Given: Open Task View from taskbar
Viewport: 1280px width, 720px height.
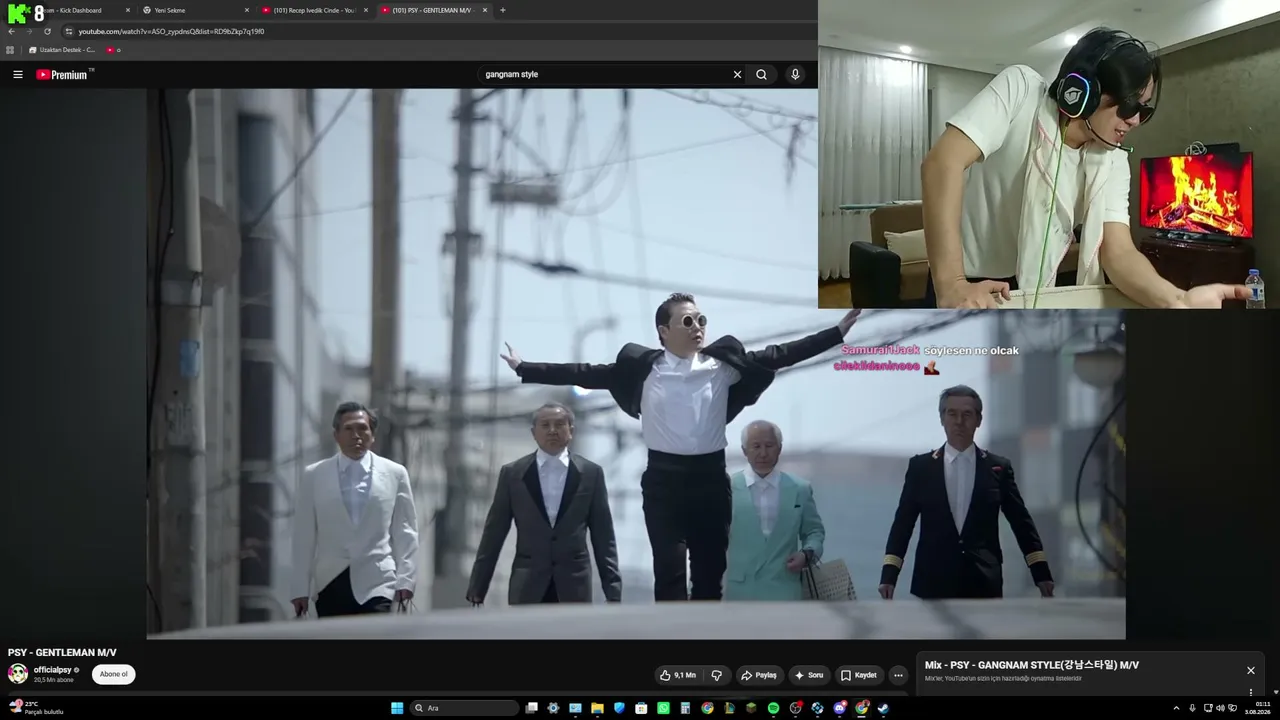Looking at the screenshot, I should (532, 708).
